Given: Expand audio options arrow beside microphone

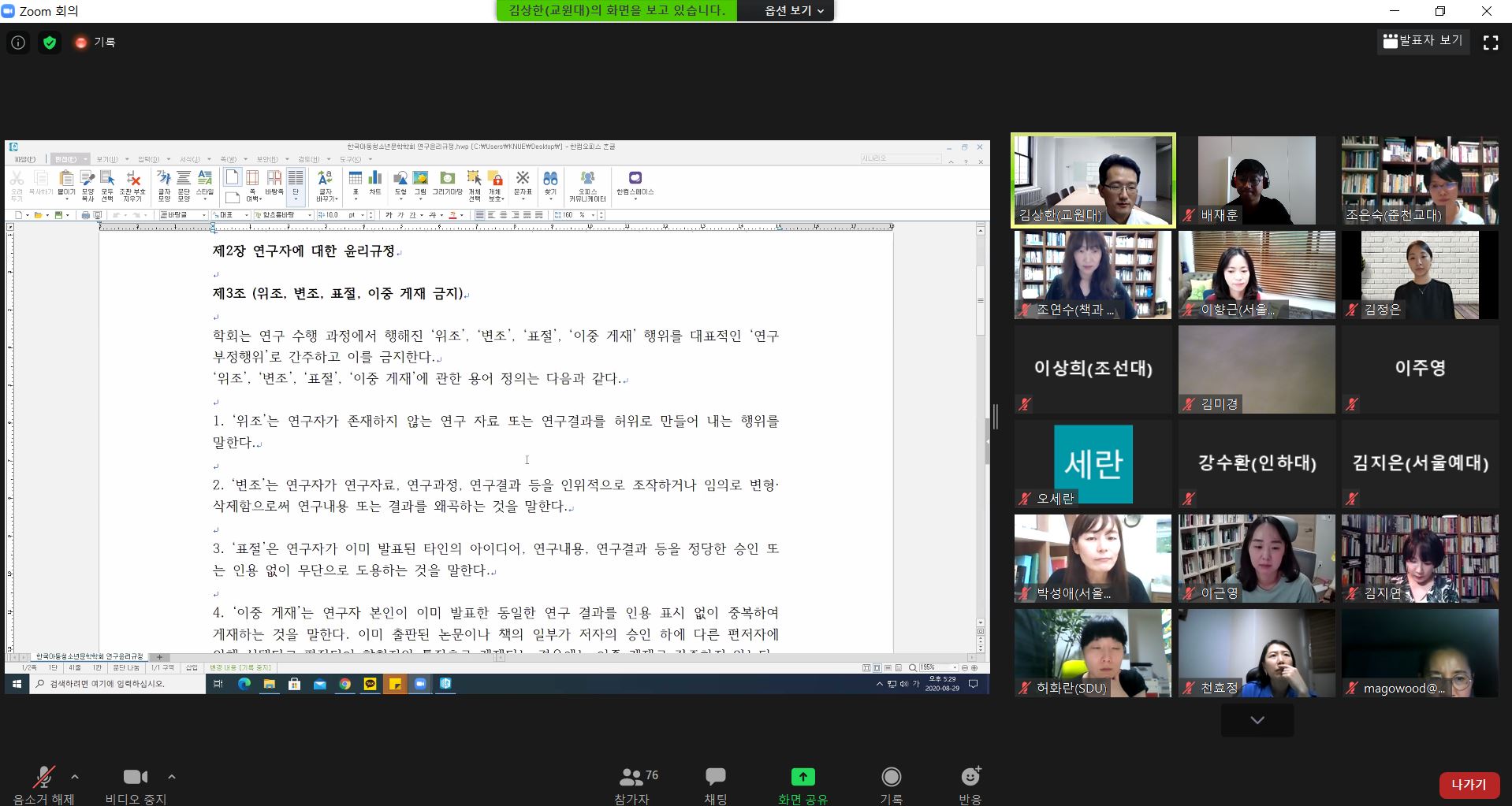Looking at the screenshot, I should 75,777.
